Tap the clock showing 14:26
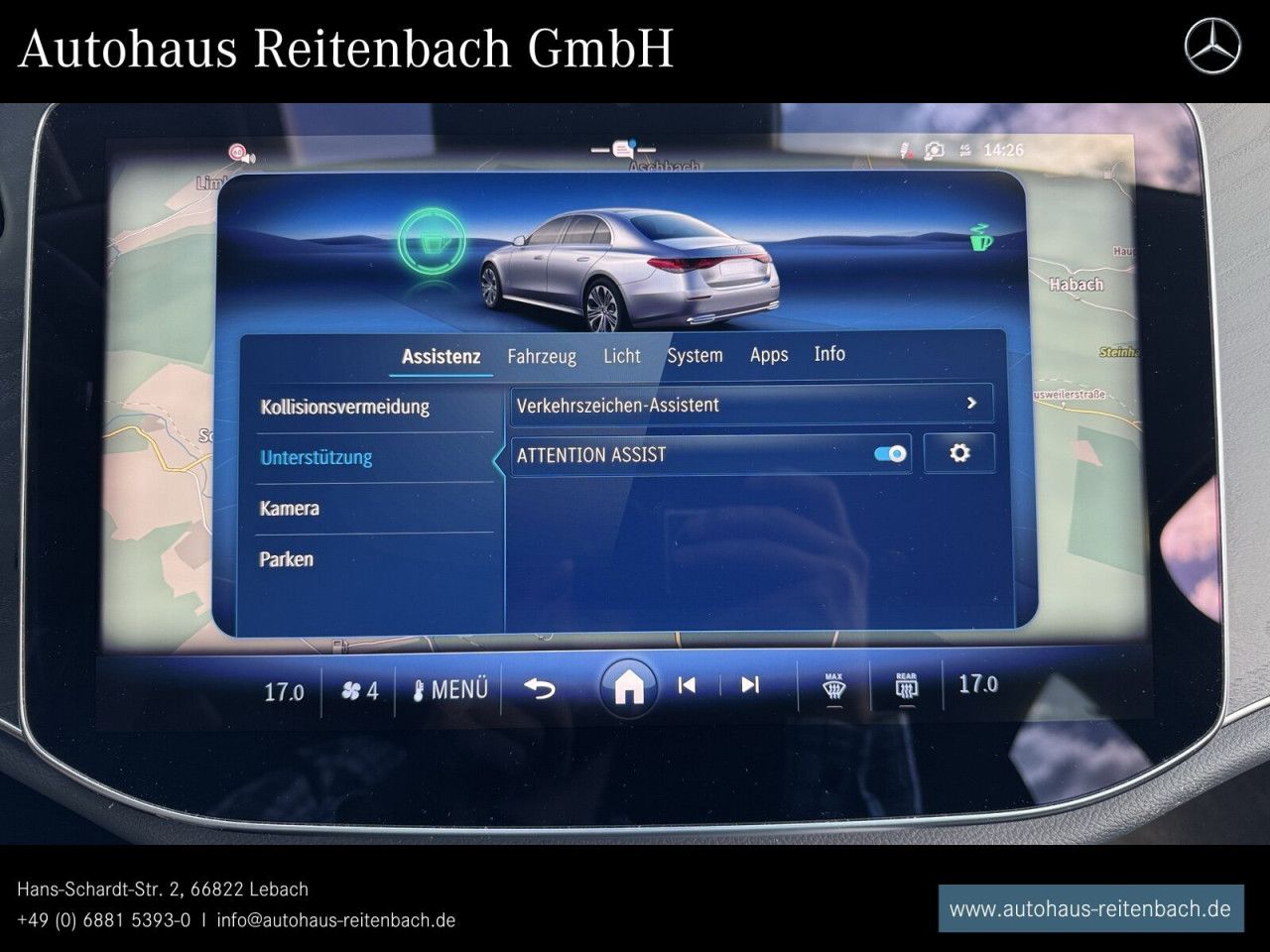The image size is (1270, 952). click(1002, 151)
